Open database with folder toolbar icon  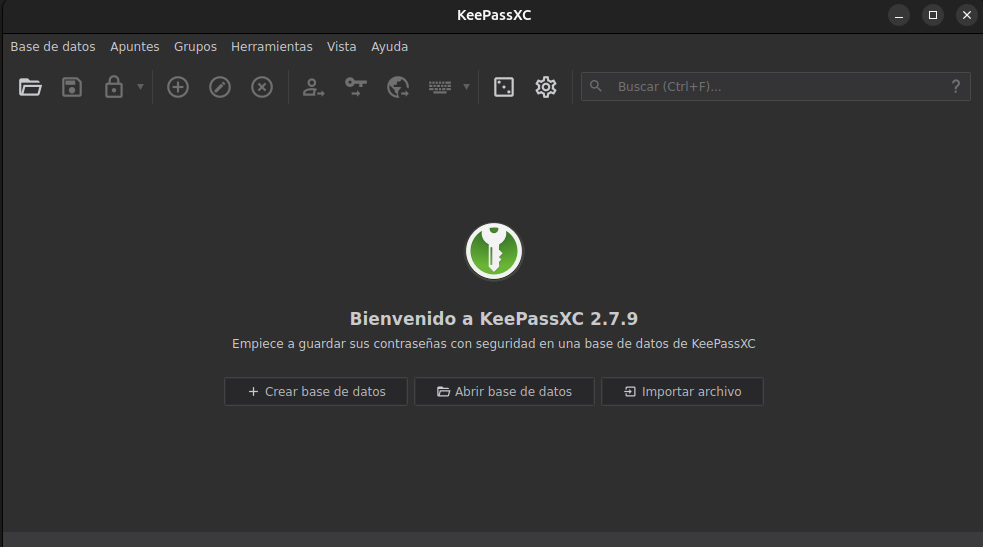pyautogui.click(x=30, y=87)
